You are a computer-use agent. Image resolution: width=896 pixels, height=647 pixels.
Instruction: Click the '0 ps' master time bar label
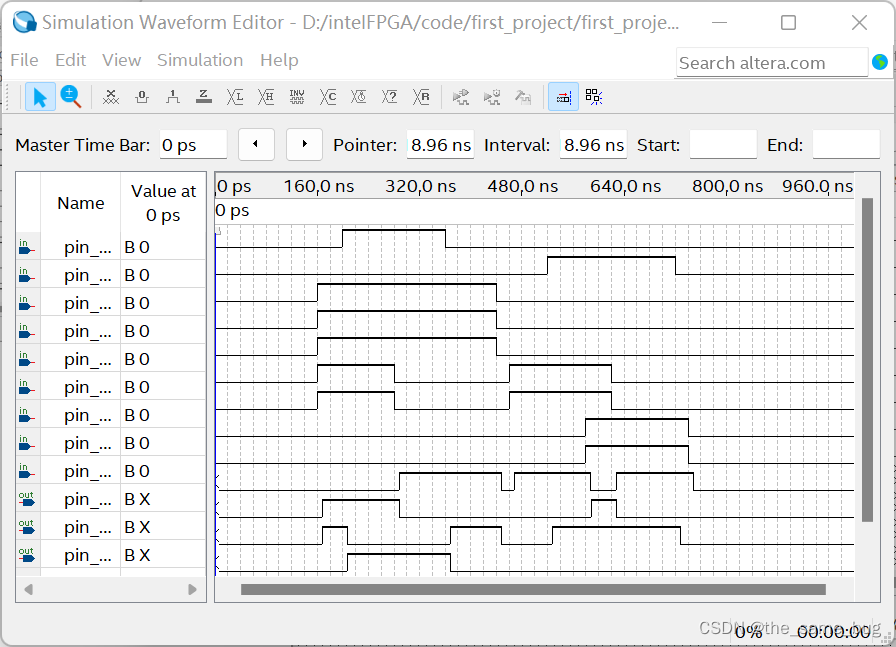tap(232, 210)
